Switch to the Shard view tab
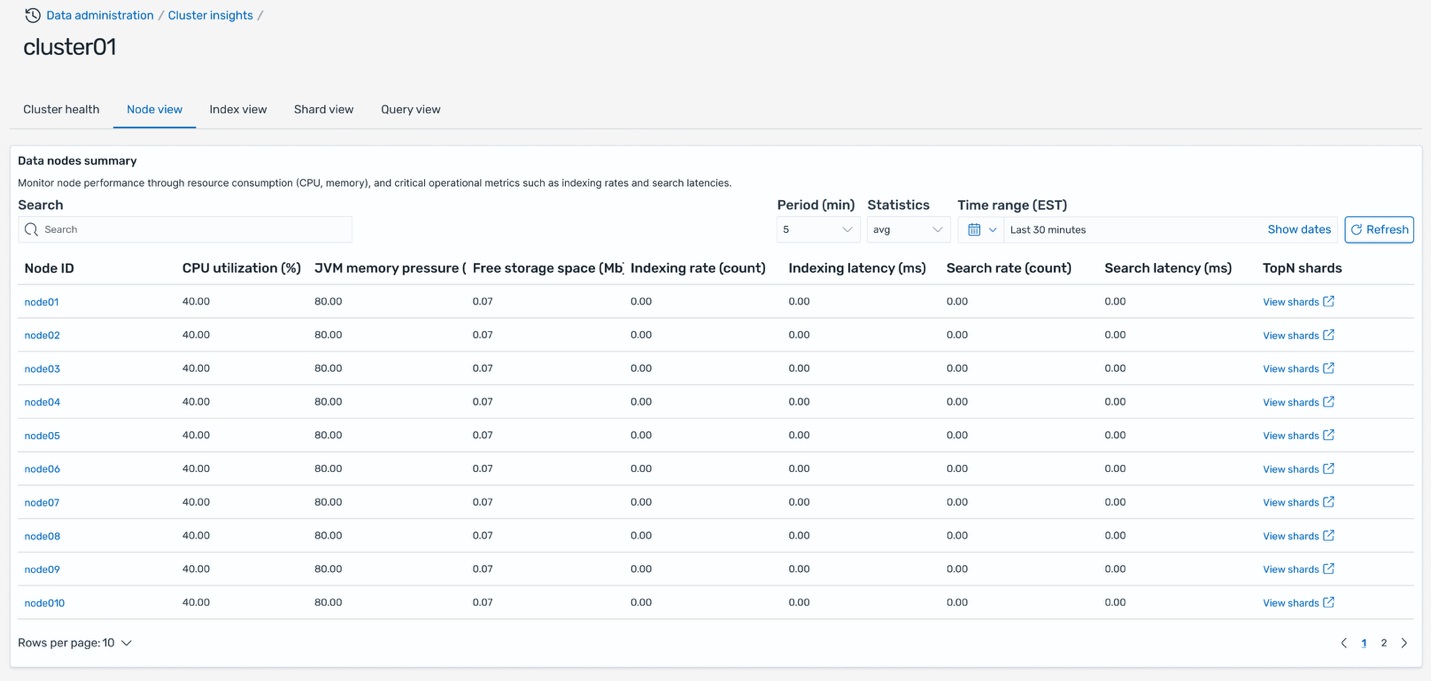The width and height of the screenshot is (1431, 681). click(x=323, y=110)
